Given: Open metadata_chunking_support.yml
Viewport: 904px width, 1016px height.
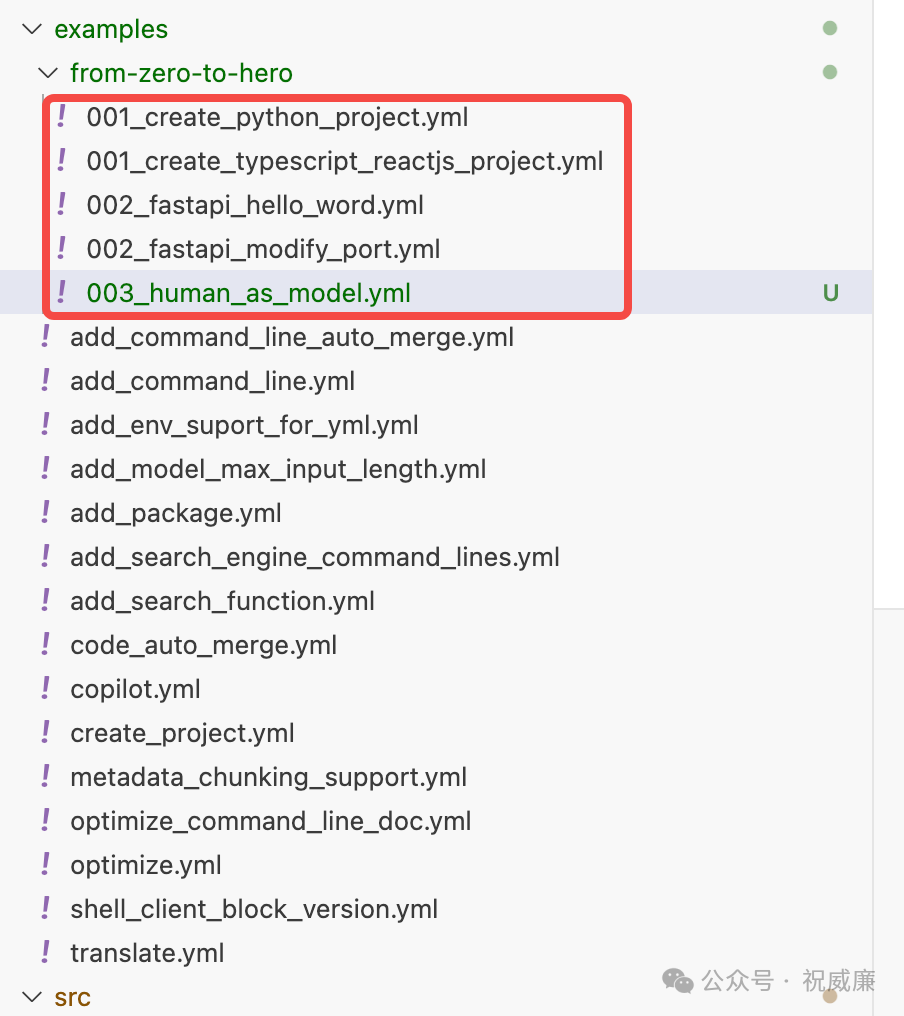Looking at the screenshot, I should 268,778.
